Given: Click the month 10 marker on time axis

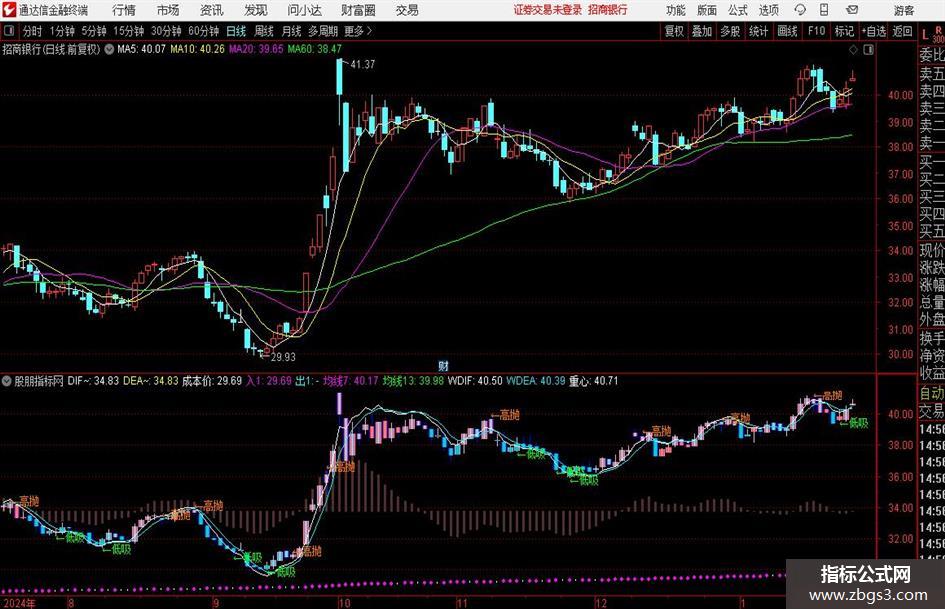Looking at the screenshot, I should (x=344, y=603).
